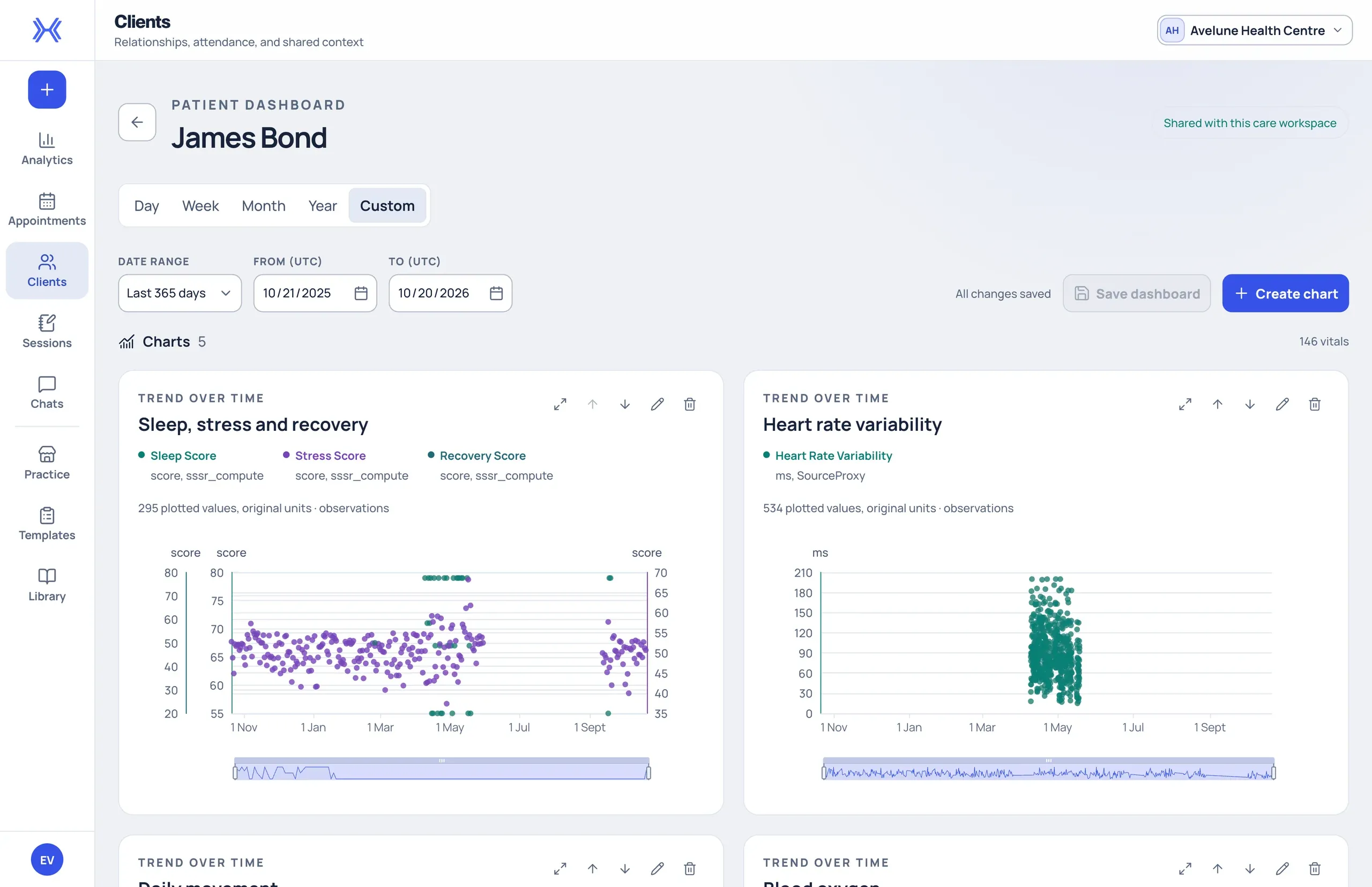Screen dimensions: 1372x887
Task: Select the Month range tab
Action: 263,206
